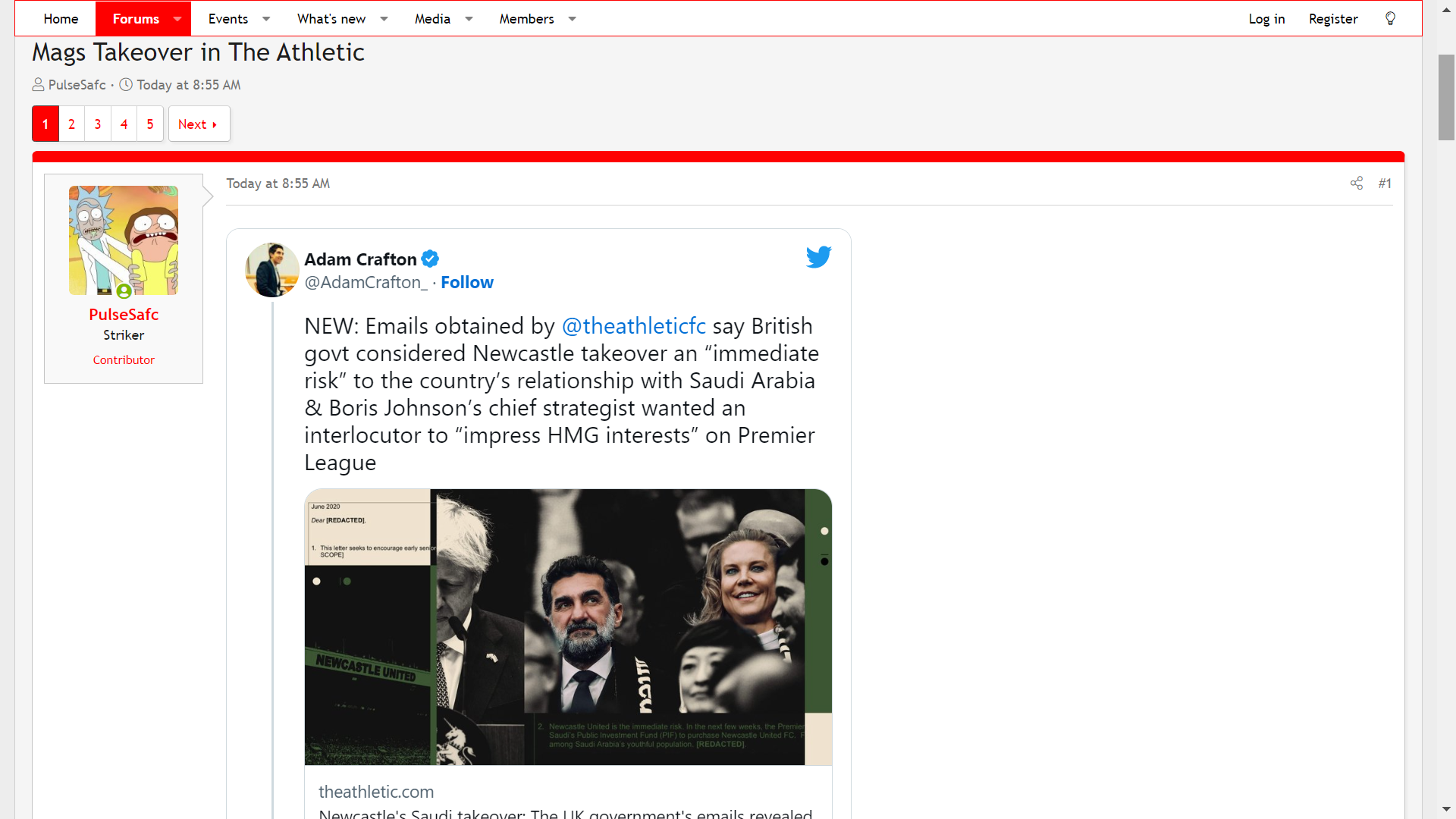
Task: Open the @theathleticfc mention link
Action: pos(634,326)
